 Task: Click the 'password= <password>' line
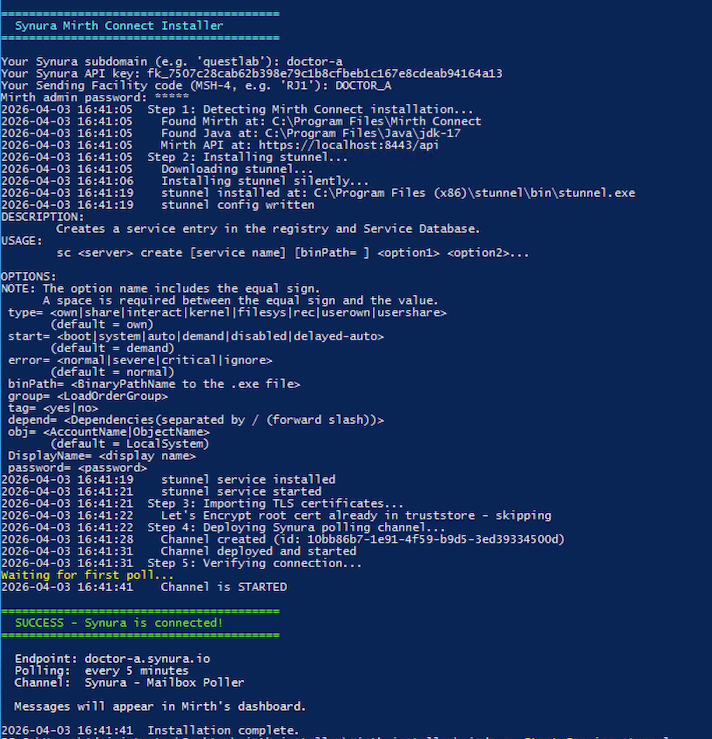pos(77,468)
